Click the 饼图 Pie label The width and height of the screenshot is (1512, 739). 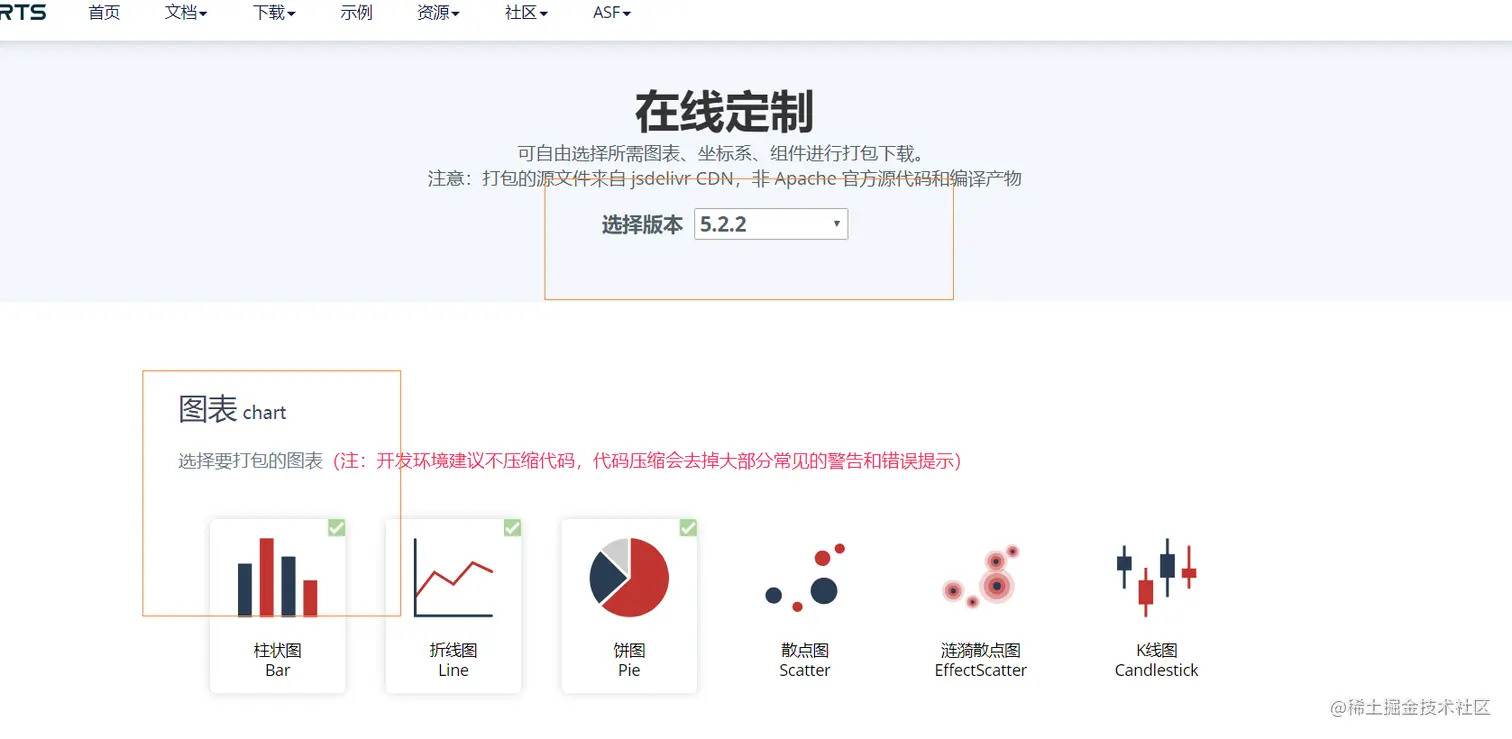[629, 660]
